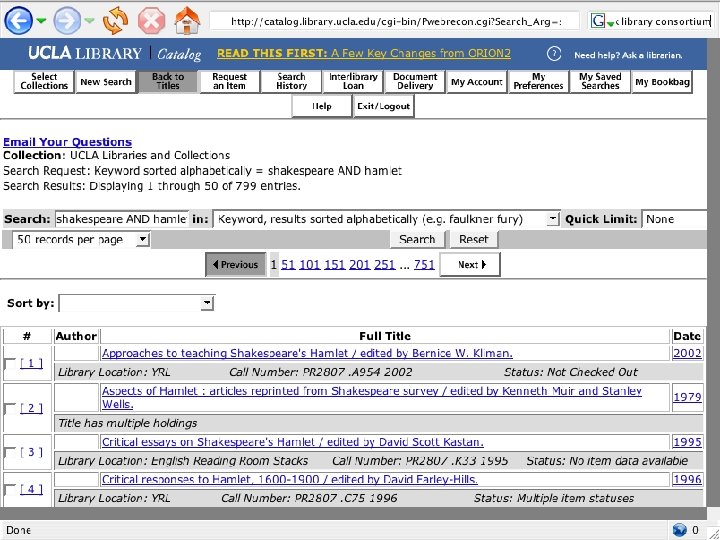This screenshot has width=720, height=540.
Task: Open the back-history dropdown arrow
Action: 41,21
